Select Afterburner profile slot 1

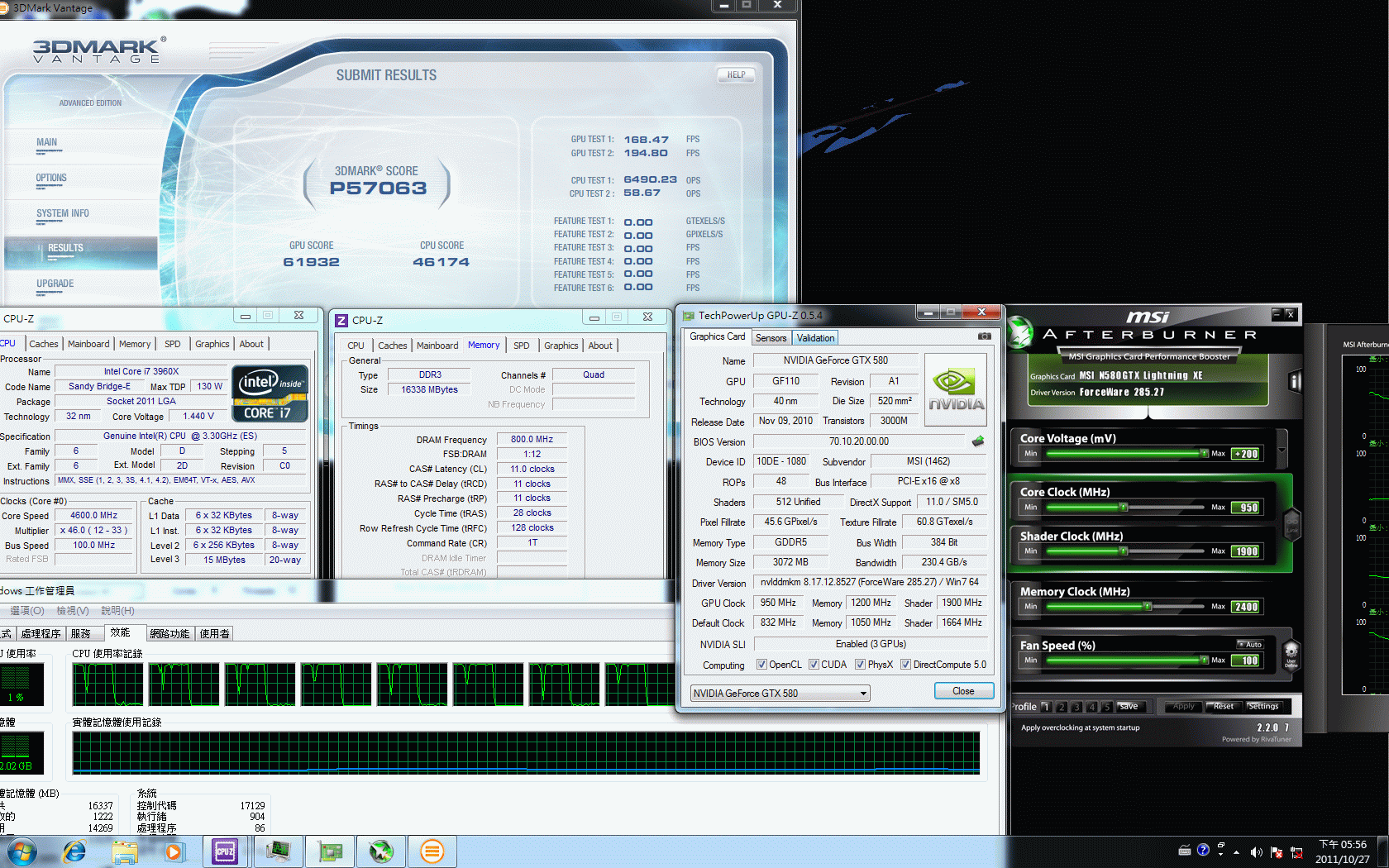pos(1046,707)
